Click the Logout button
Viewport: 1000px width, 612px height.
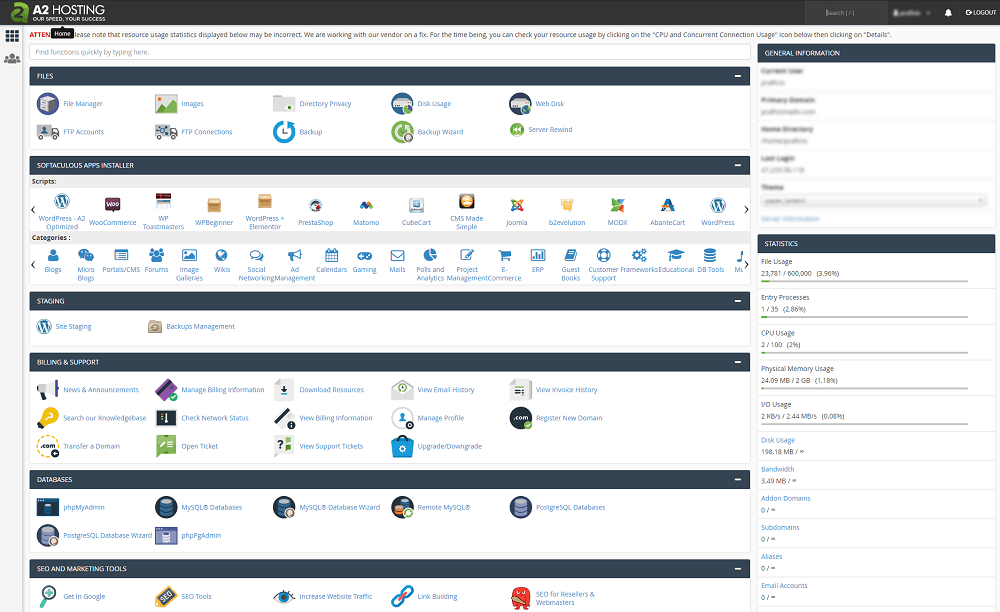[980, 13]
